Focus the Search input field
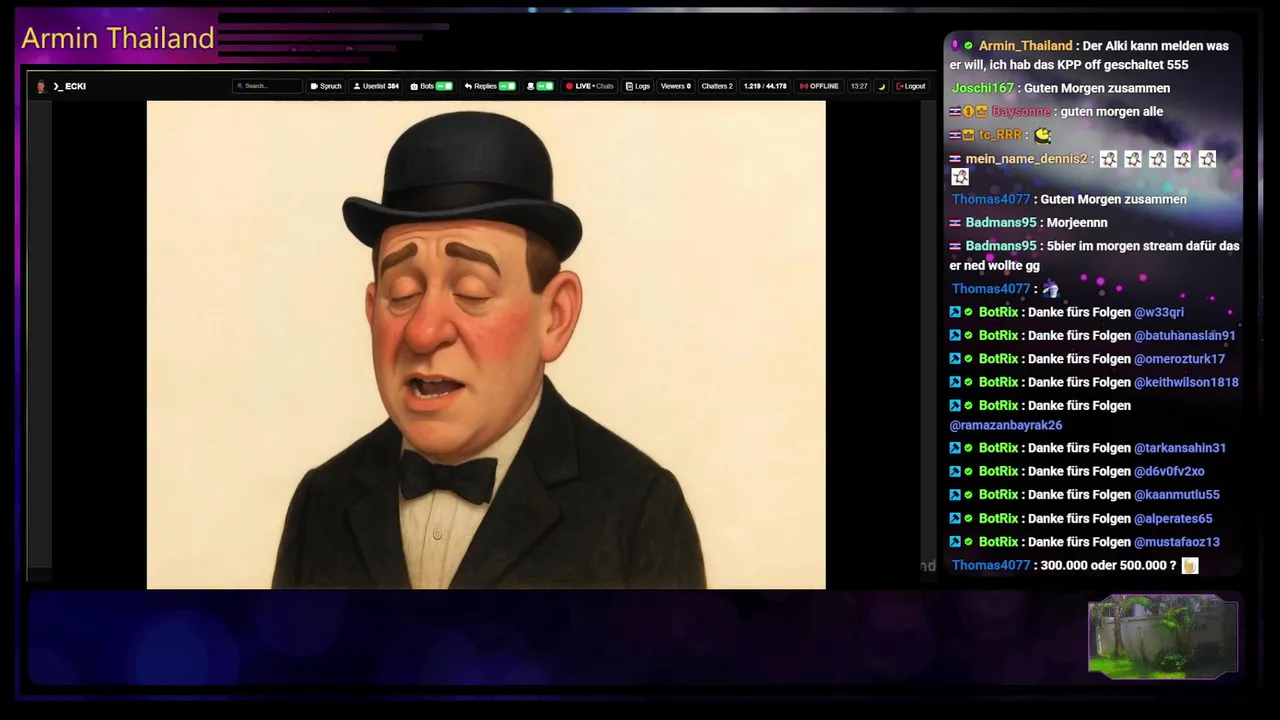1280x720 pixels. (x=268, y=86)
